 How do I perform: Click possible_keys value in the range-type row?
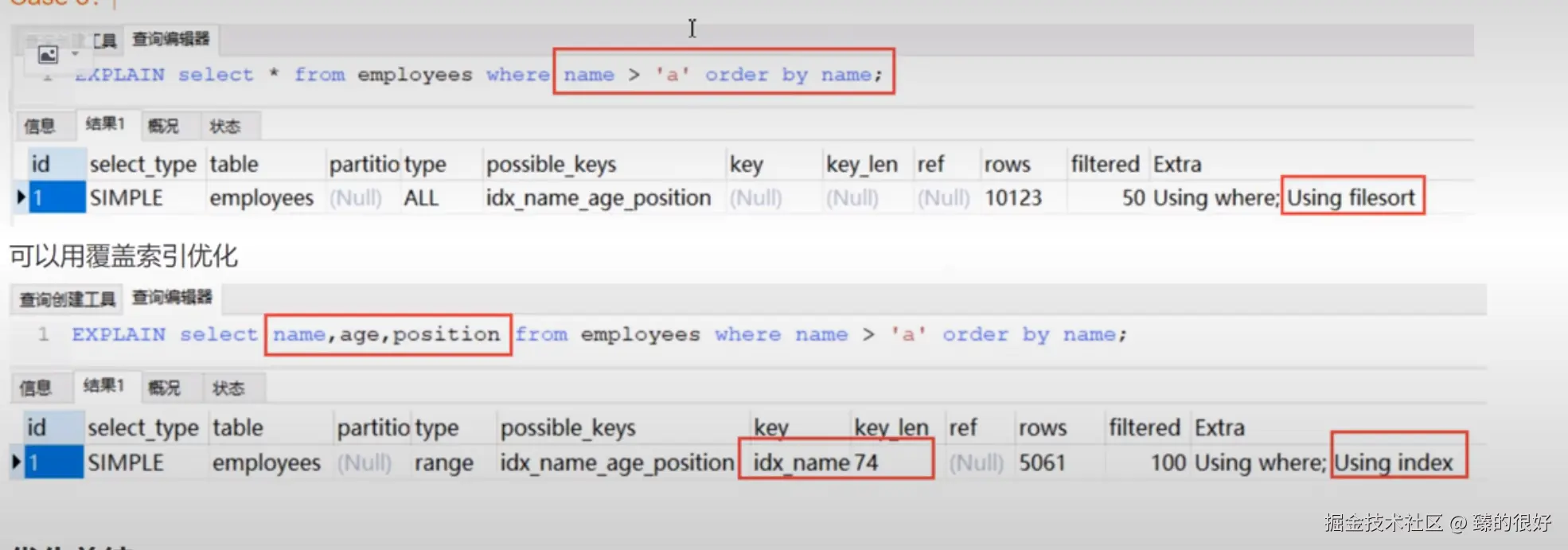(x=617, y=463)
